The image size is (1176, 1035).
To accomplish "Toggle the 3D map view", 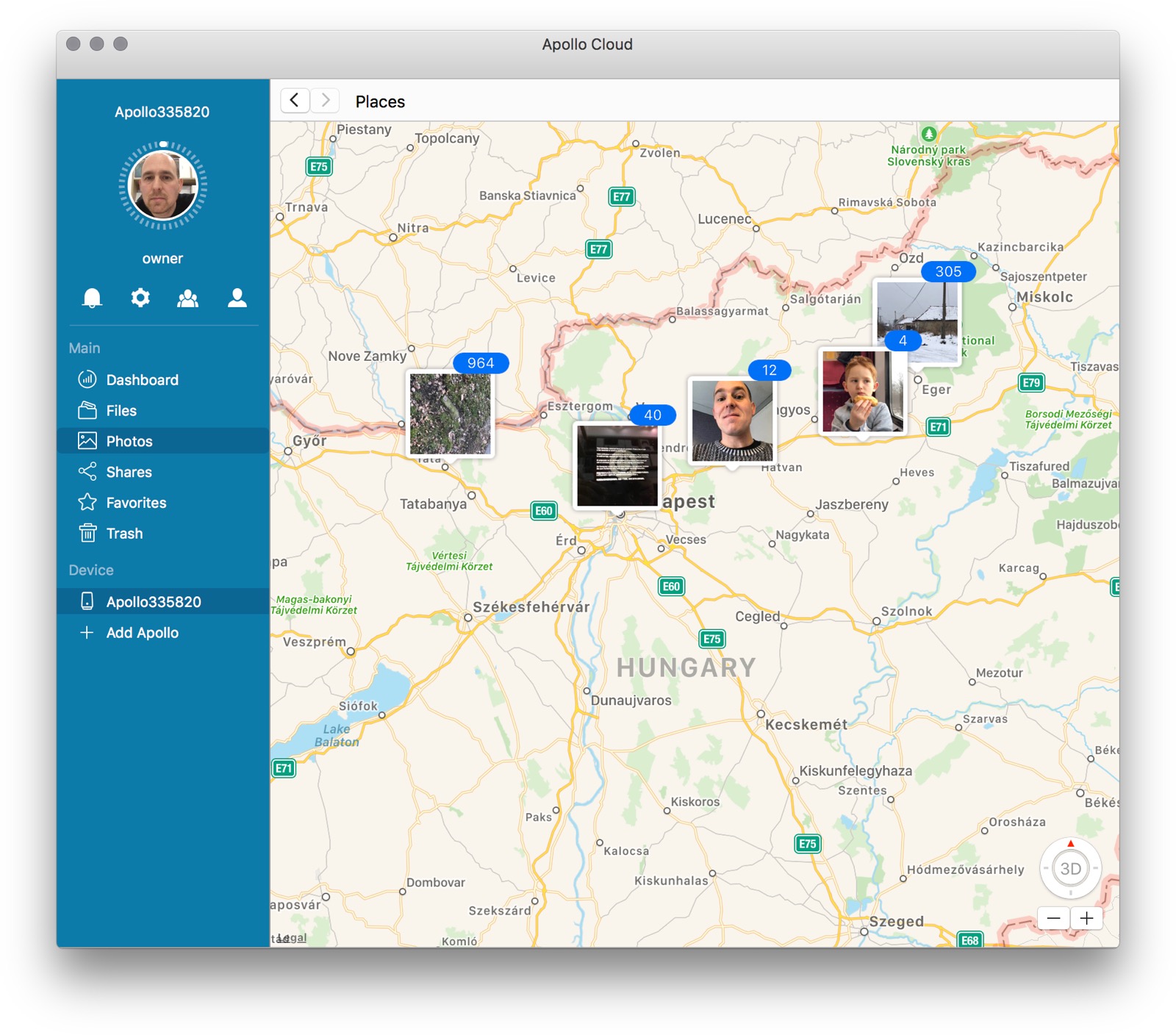I will click(1070, 869).
